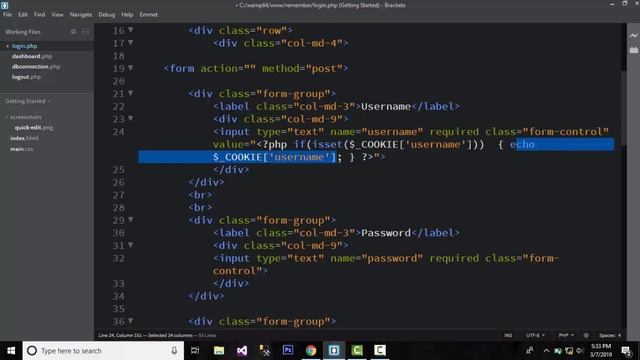Fold code at line 21
Screen dimensions: 640x360
pyautogui.click(x=131, y=93)
